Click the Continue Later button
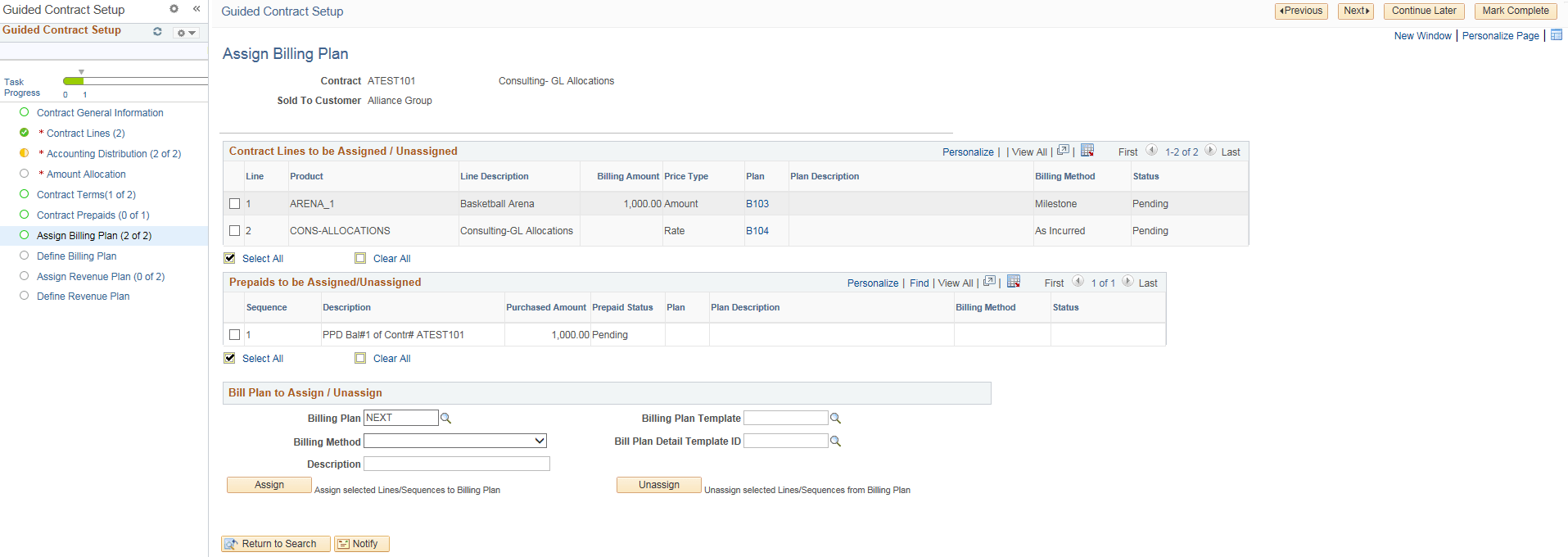The image size is (1568, 557). tap(1424, 11)
